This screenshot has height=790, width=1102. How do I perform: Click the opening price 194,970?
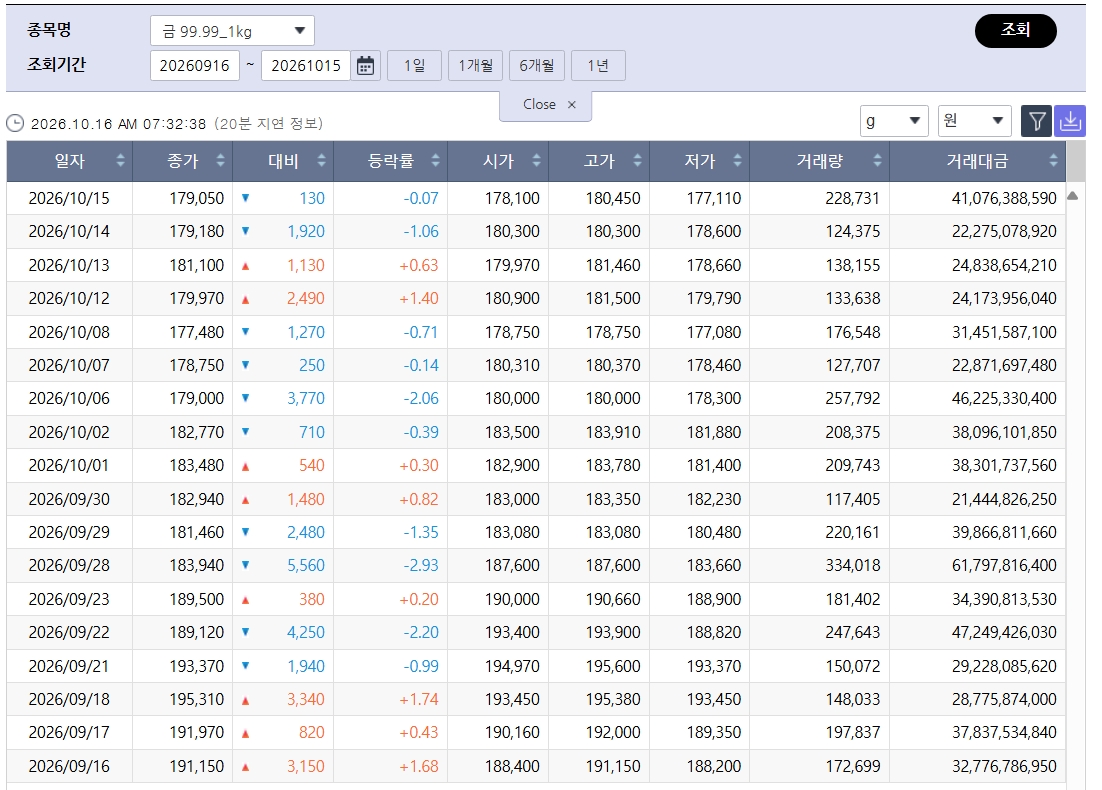[x=512, y=666]
